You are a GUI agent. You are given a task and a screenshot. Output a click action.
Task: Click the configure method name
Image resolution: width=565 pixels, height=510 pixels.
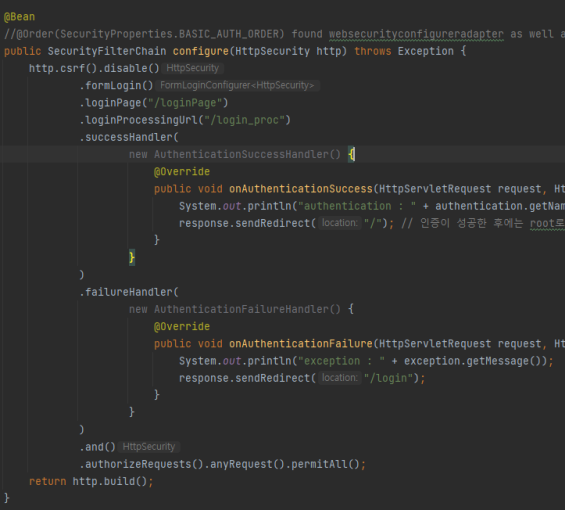click(201, 52)
